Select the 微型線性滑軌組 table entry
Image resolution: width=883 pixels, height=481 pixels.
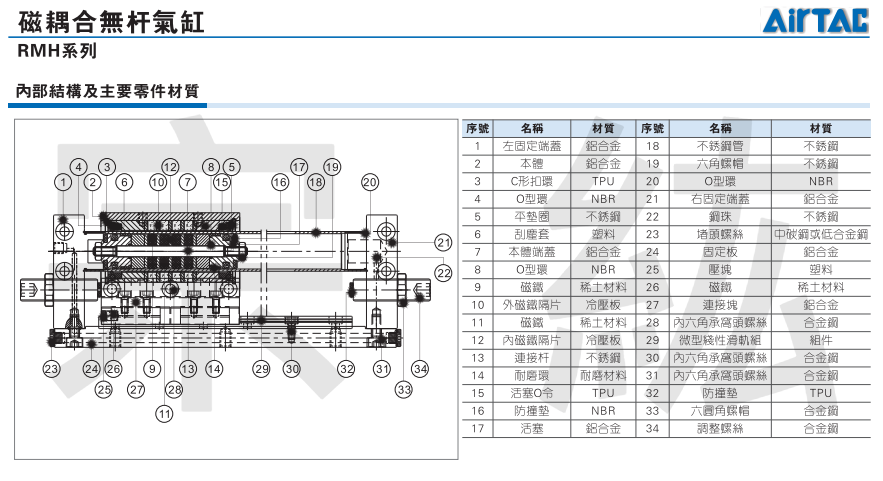pos(719,340)
